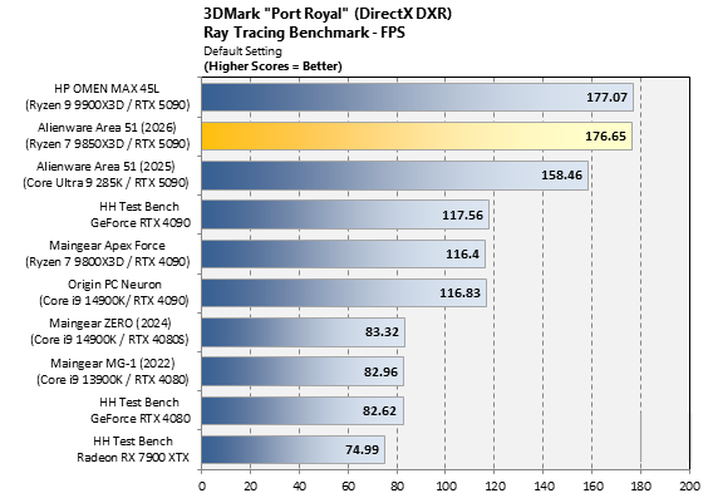Select the 'HH Test Bench GeForce RTX 4090' label
708x498 pixels.
(x=140, y=214)
